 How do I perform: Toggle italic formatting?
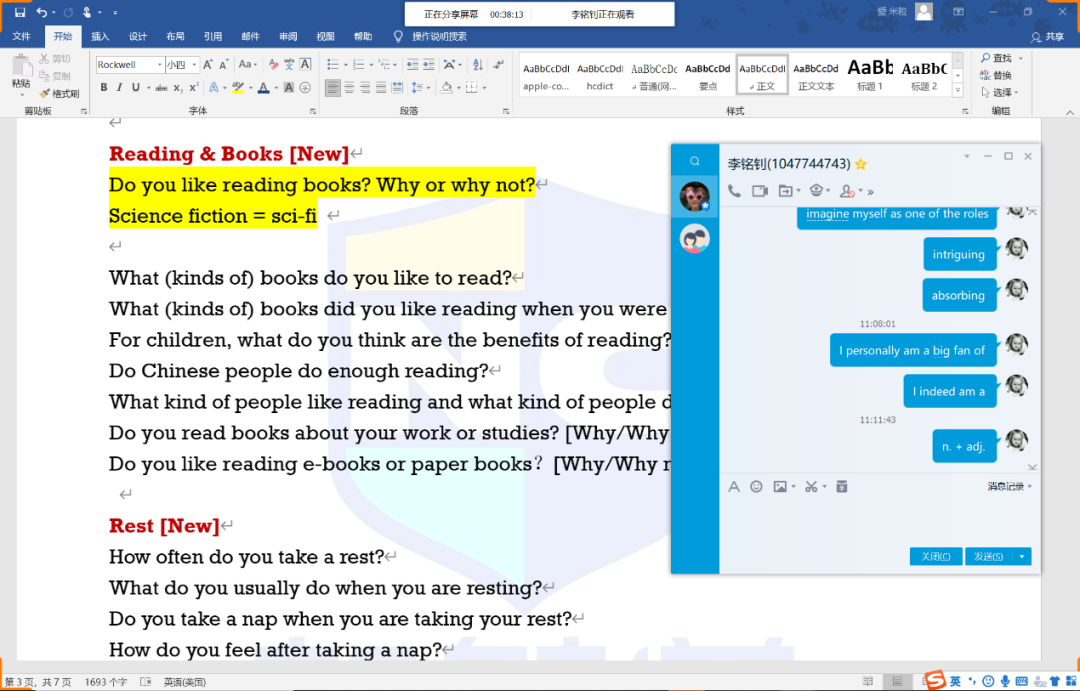pyautogui.click(x=120, y=88)
